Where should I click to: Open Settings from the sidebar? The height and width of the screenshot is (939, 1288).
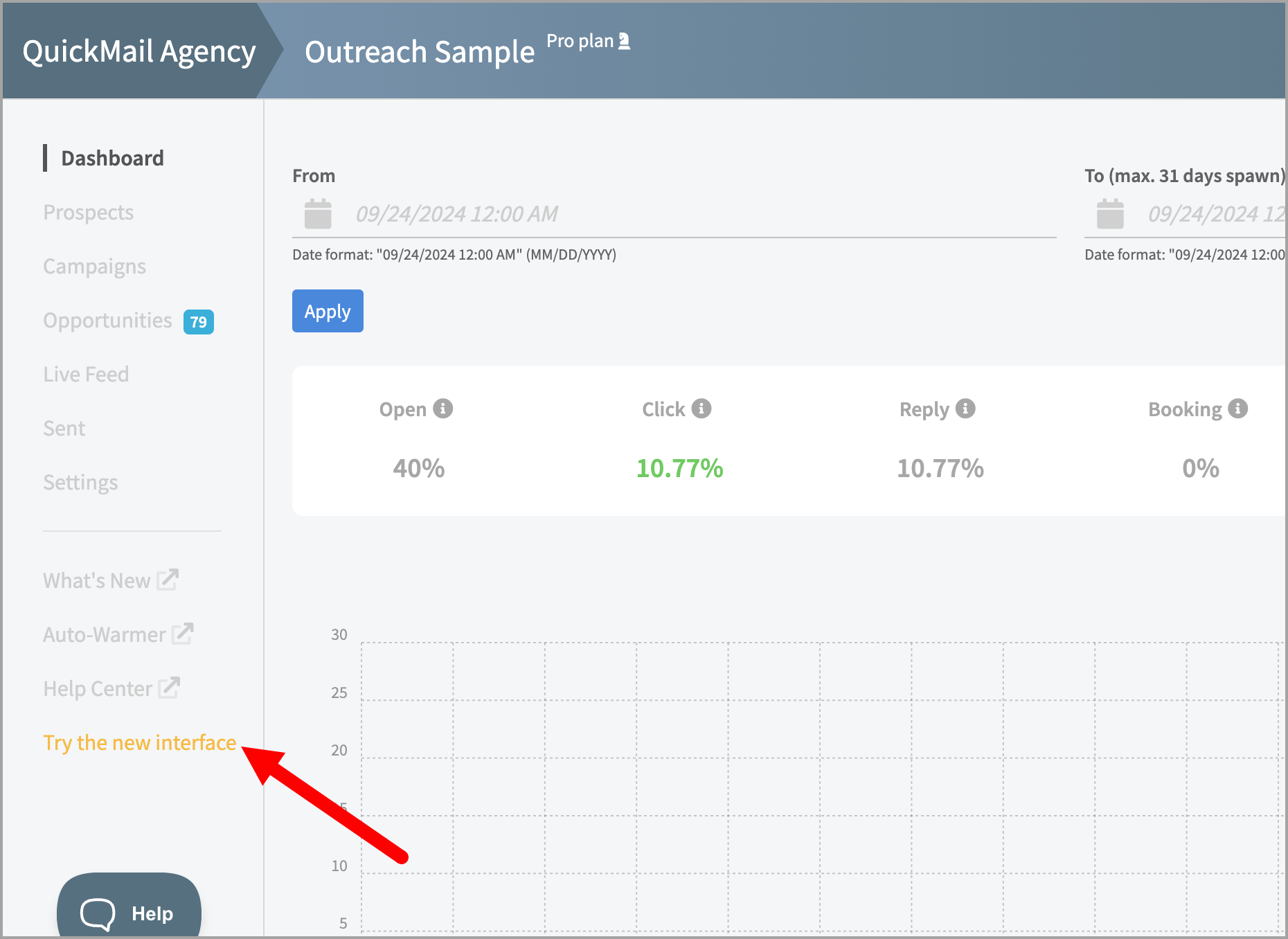(80, 483)
